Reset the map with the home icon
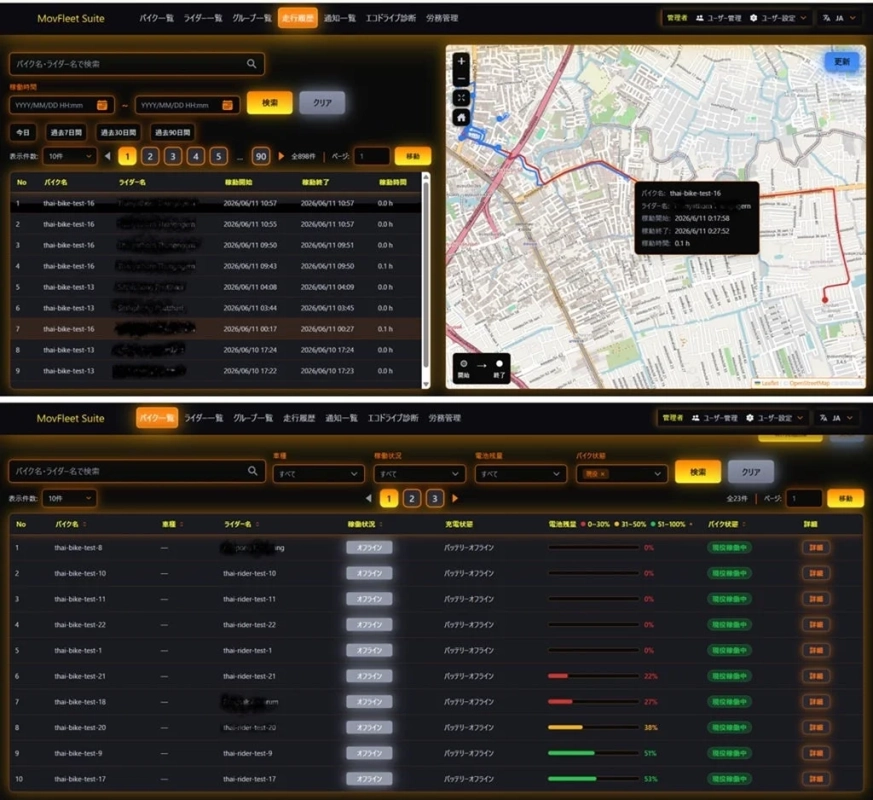The width and height of the screenshot is (873, 800). 461,117
